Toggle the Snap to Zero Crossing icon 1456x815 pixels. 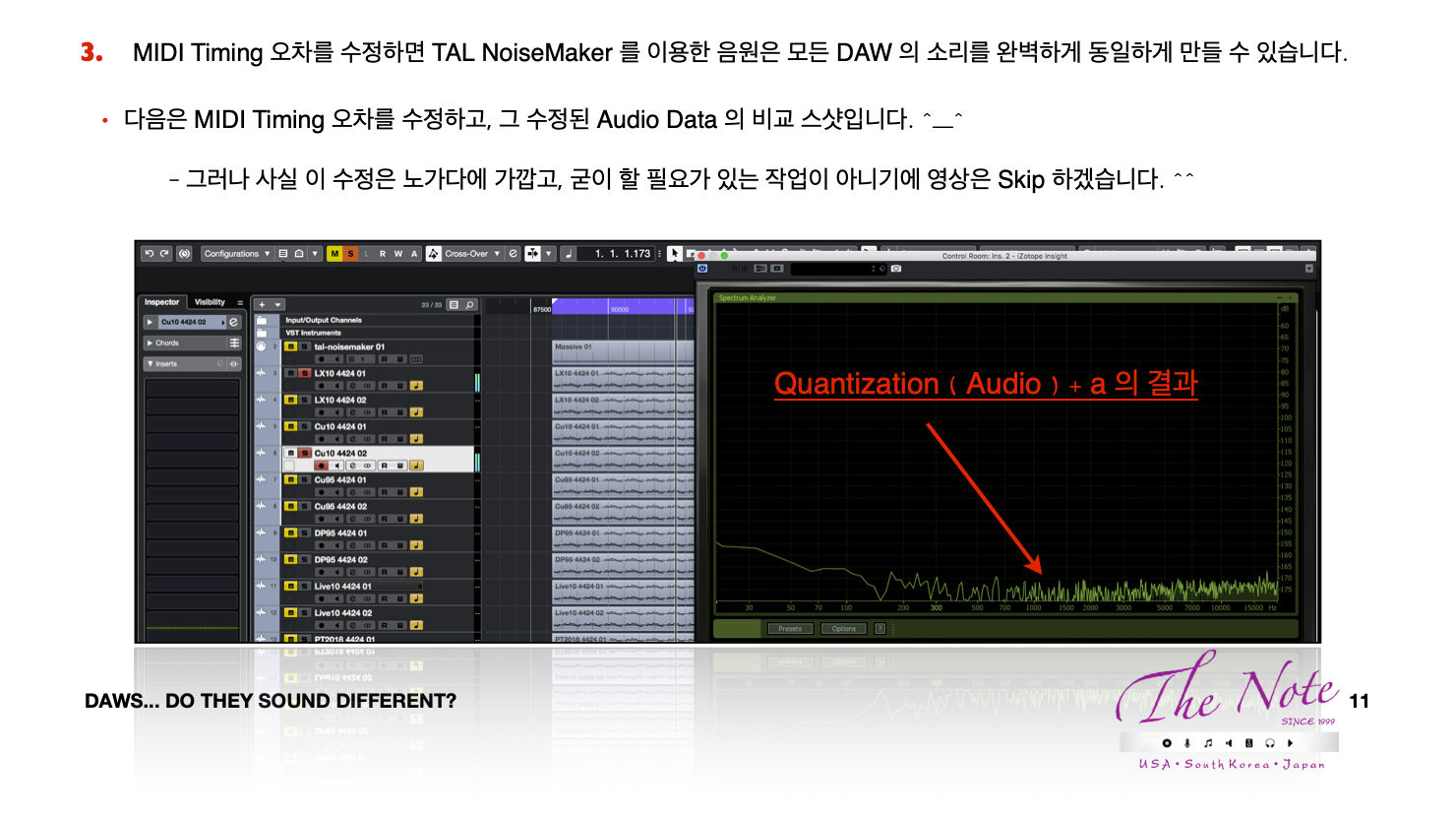point(434,254)
